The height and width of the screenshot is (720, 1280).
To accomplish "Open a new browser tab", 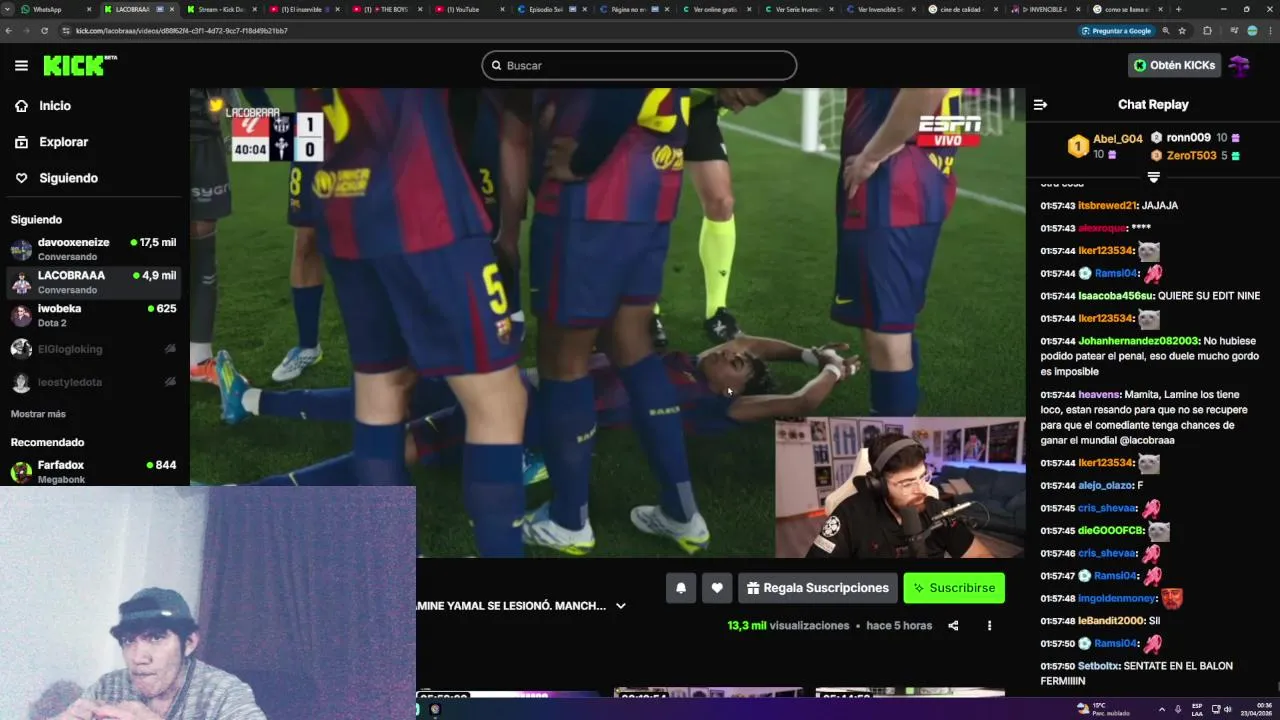I will 1178,9.
